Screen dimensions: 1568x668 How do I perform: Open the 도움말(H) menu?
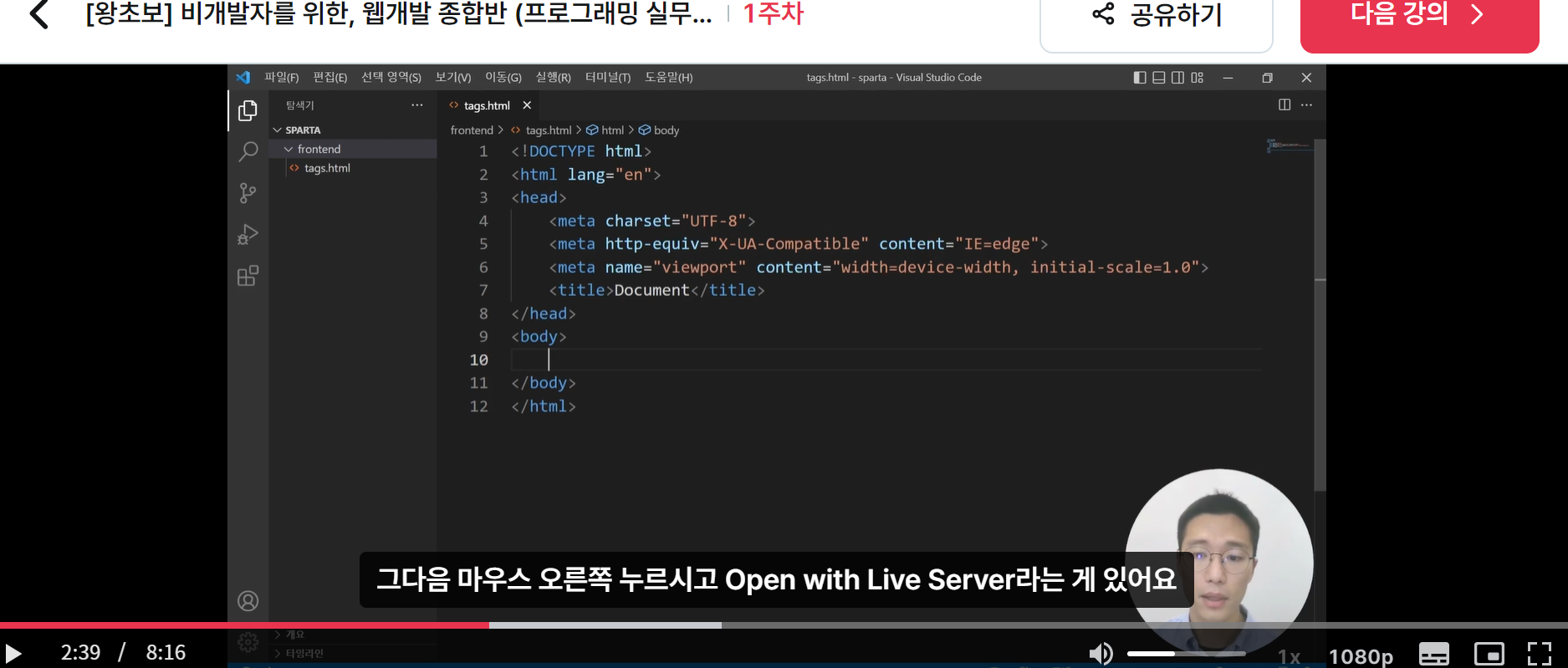pyautogui.click(x=669, y=78)
